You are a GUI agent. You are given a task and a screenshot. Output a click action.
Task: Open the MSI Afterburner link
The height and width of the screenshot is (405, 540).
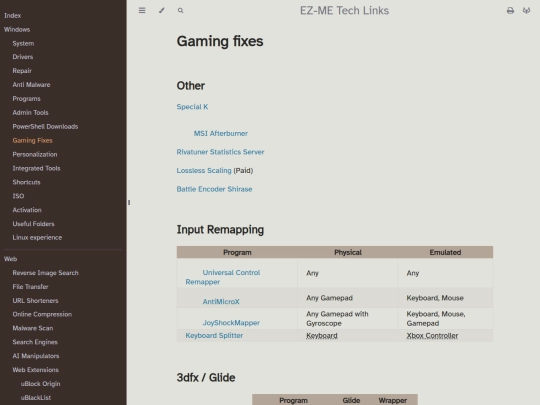tap(220, 134)
